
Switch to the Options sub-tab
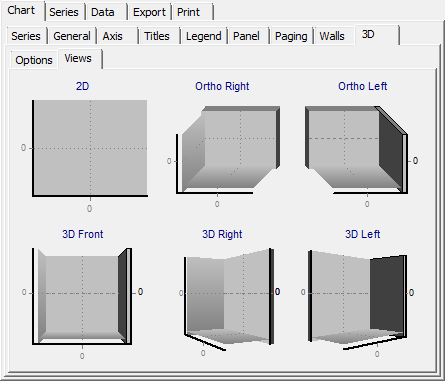(34, 60)
